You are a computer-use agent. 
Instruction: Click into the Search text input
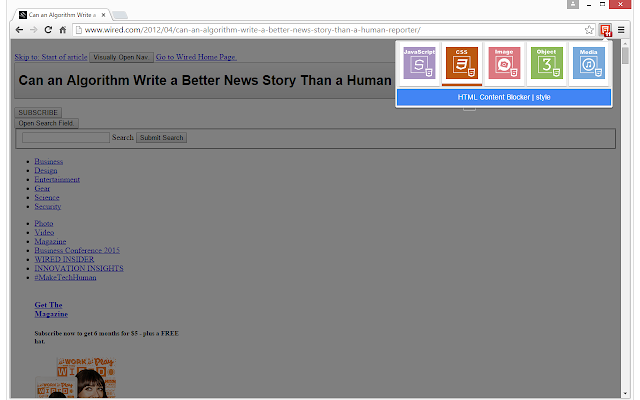coord(66,137)
